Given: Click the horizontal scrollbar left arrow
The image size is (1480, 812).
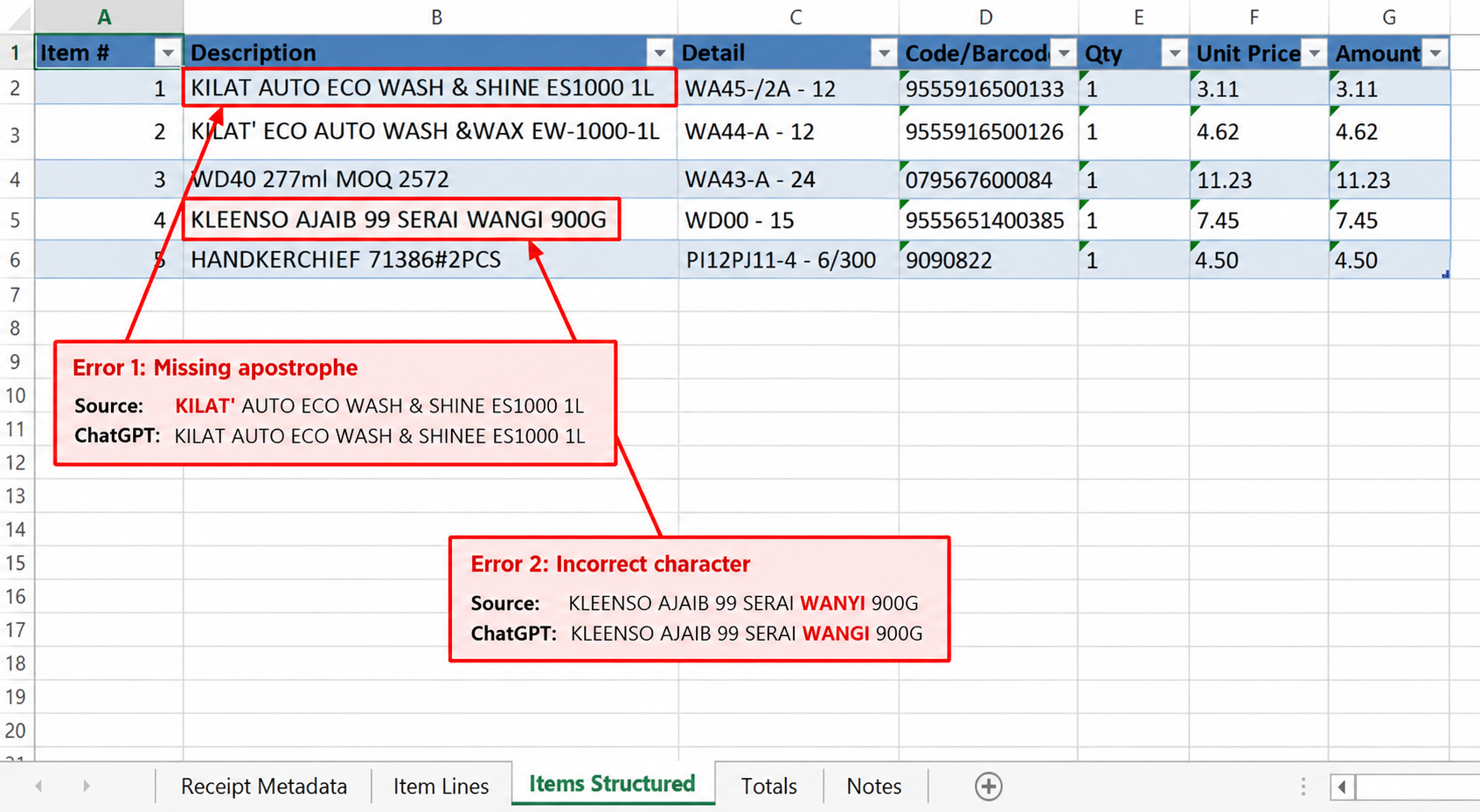Looking at the screenshot, I should click(1342, 787).
